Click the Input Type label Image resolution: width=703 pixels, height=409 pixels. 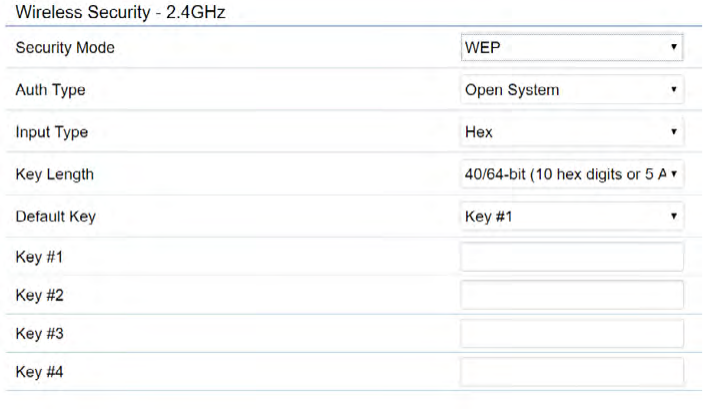(51, 132)
